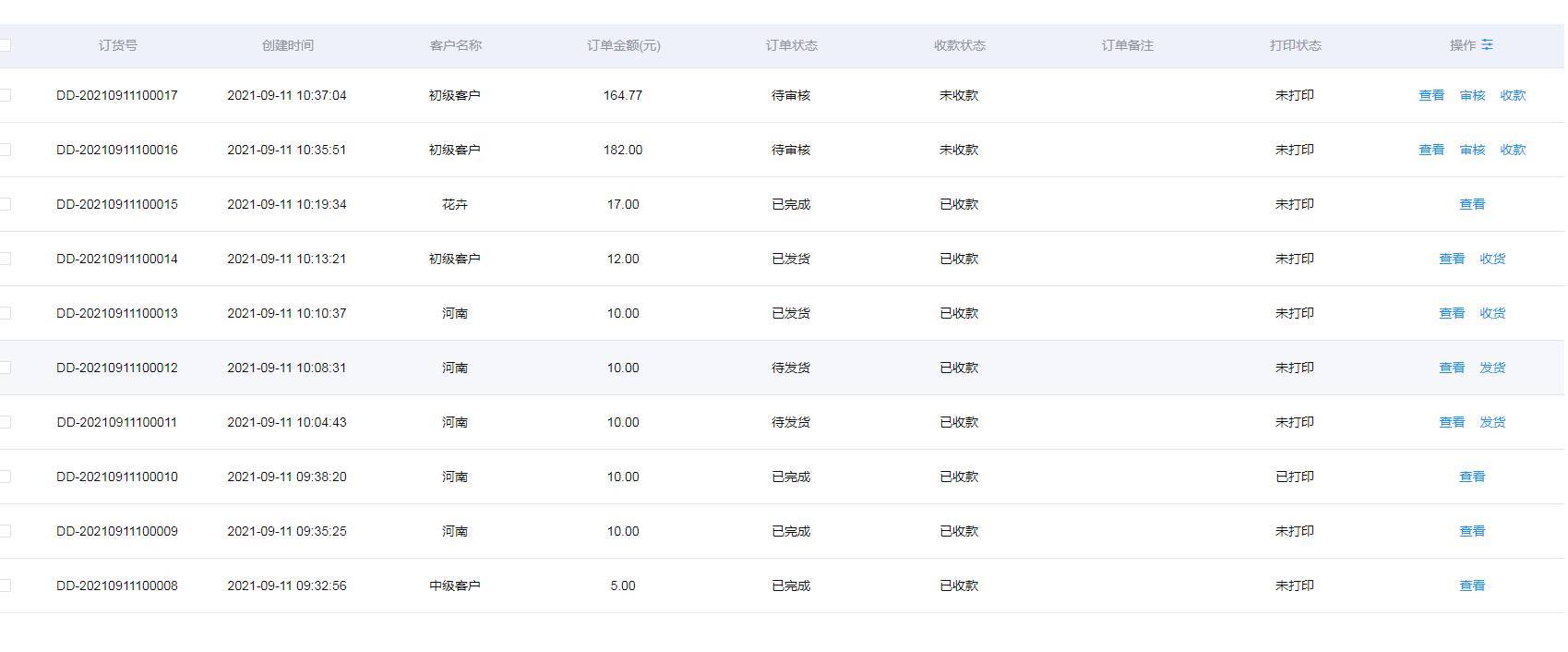The image size is (1568, 652).
Task: Open 查看 for order DD-20210911100010
Action: point(1471,477)
